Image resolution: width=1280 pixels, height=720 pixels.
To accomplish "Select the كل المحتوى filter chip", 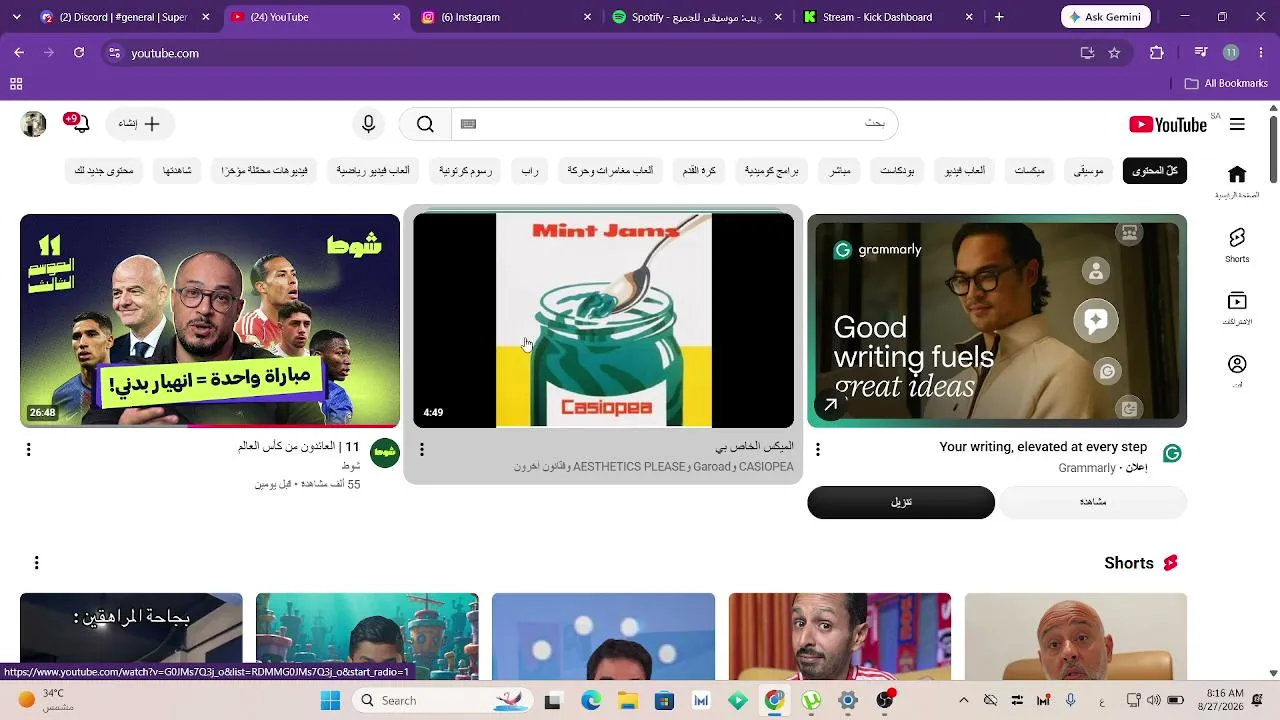I will tap(1155, 171).
